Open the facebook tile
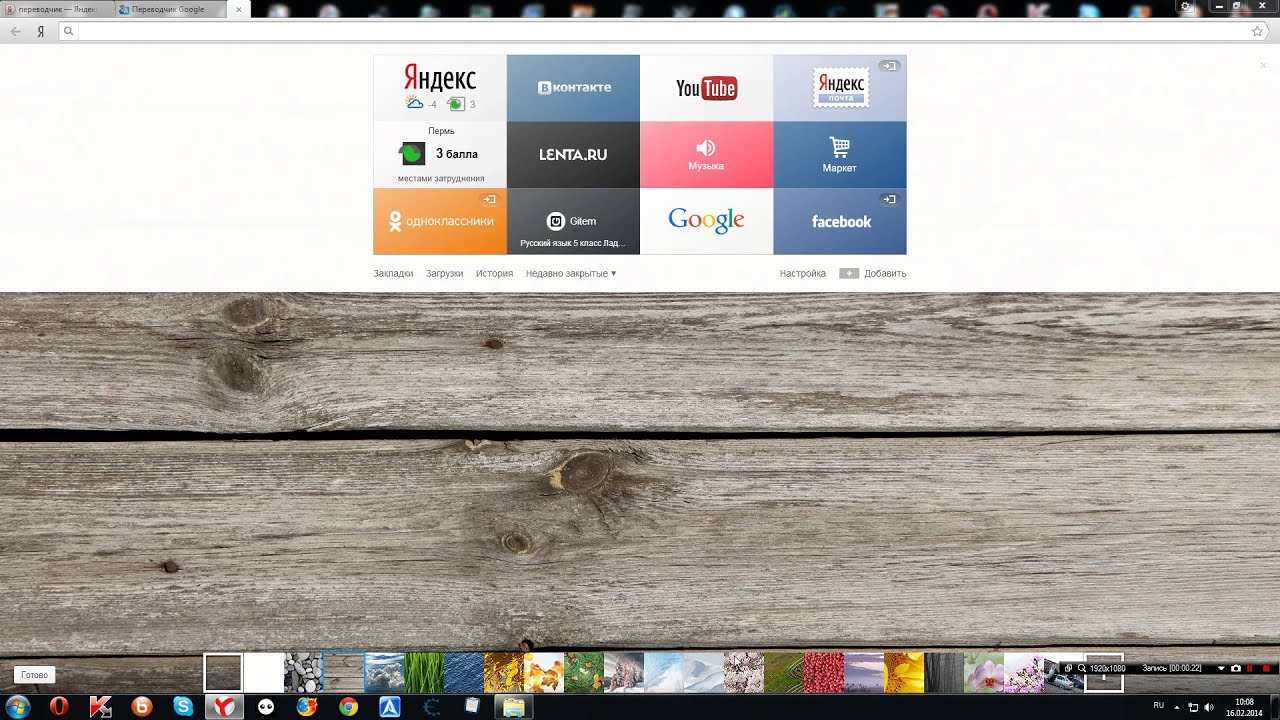The width and height of the screenshot is (1280, 720). point(840,221)
